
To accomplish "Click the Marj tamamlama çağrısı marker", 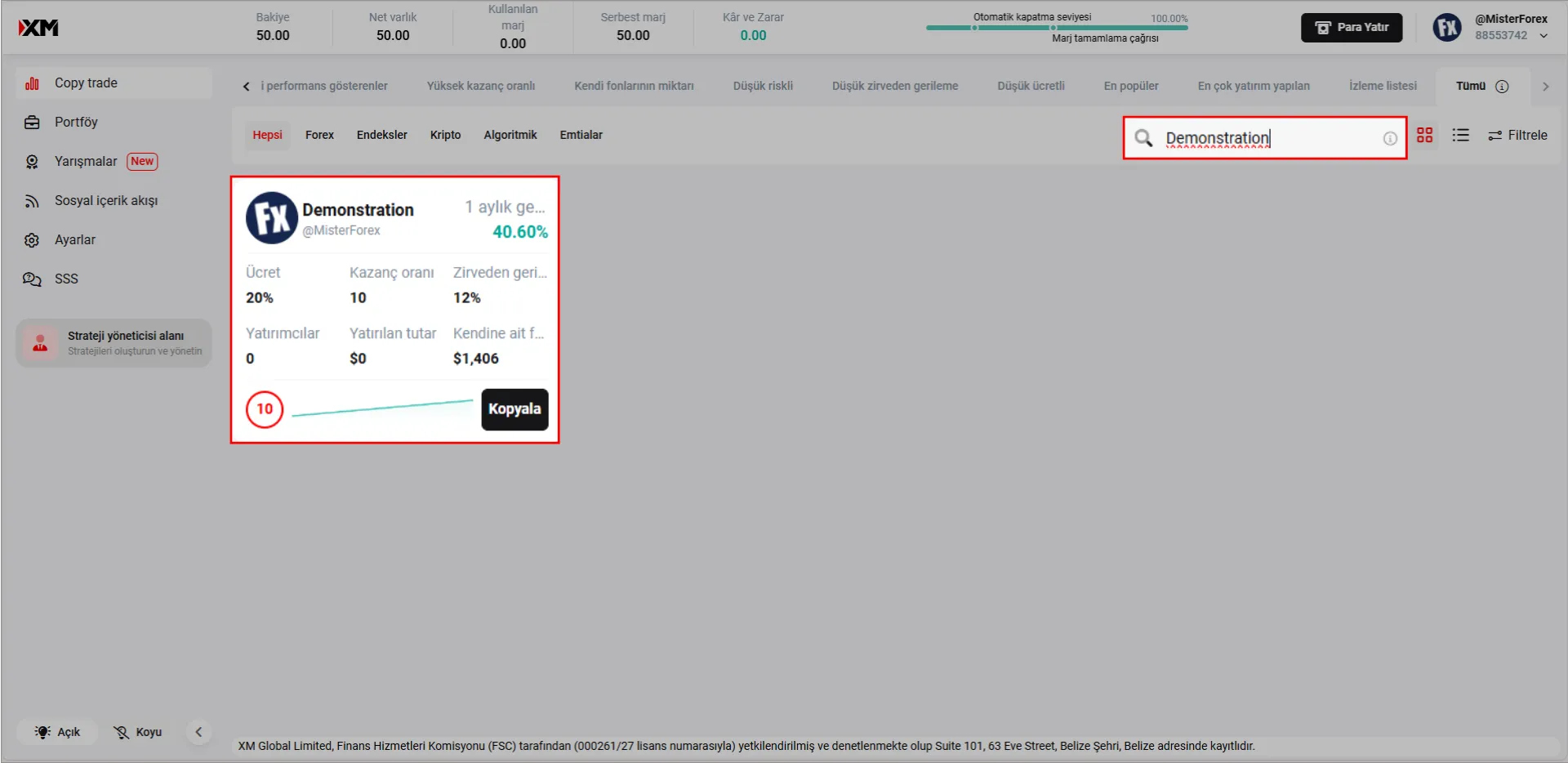I will tap(1053, 28).
